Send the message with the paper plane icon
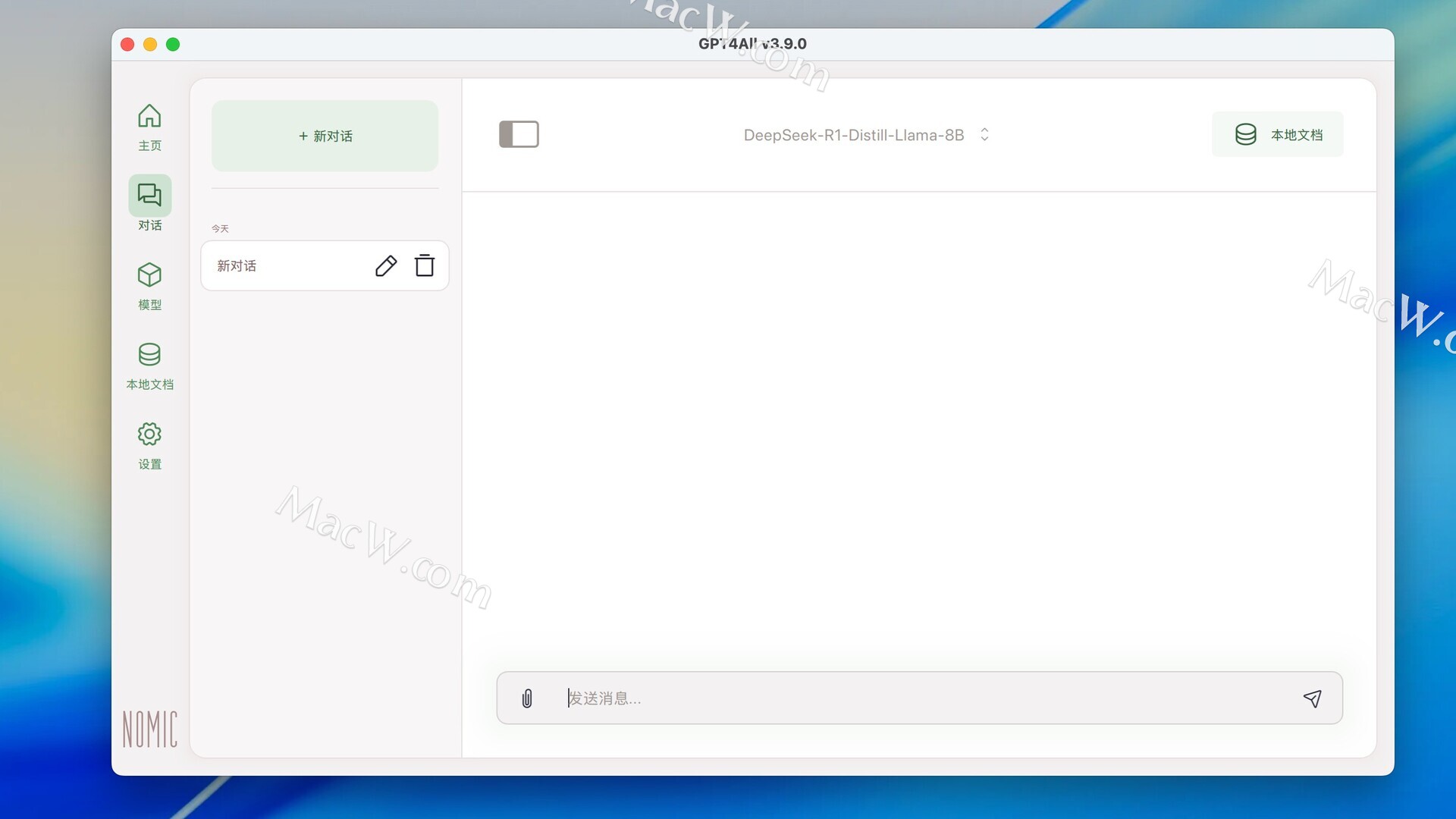1456x819 pixels. (1313, 698)
